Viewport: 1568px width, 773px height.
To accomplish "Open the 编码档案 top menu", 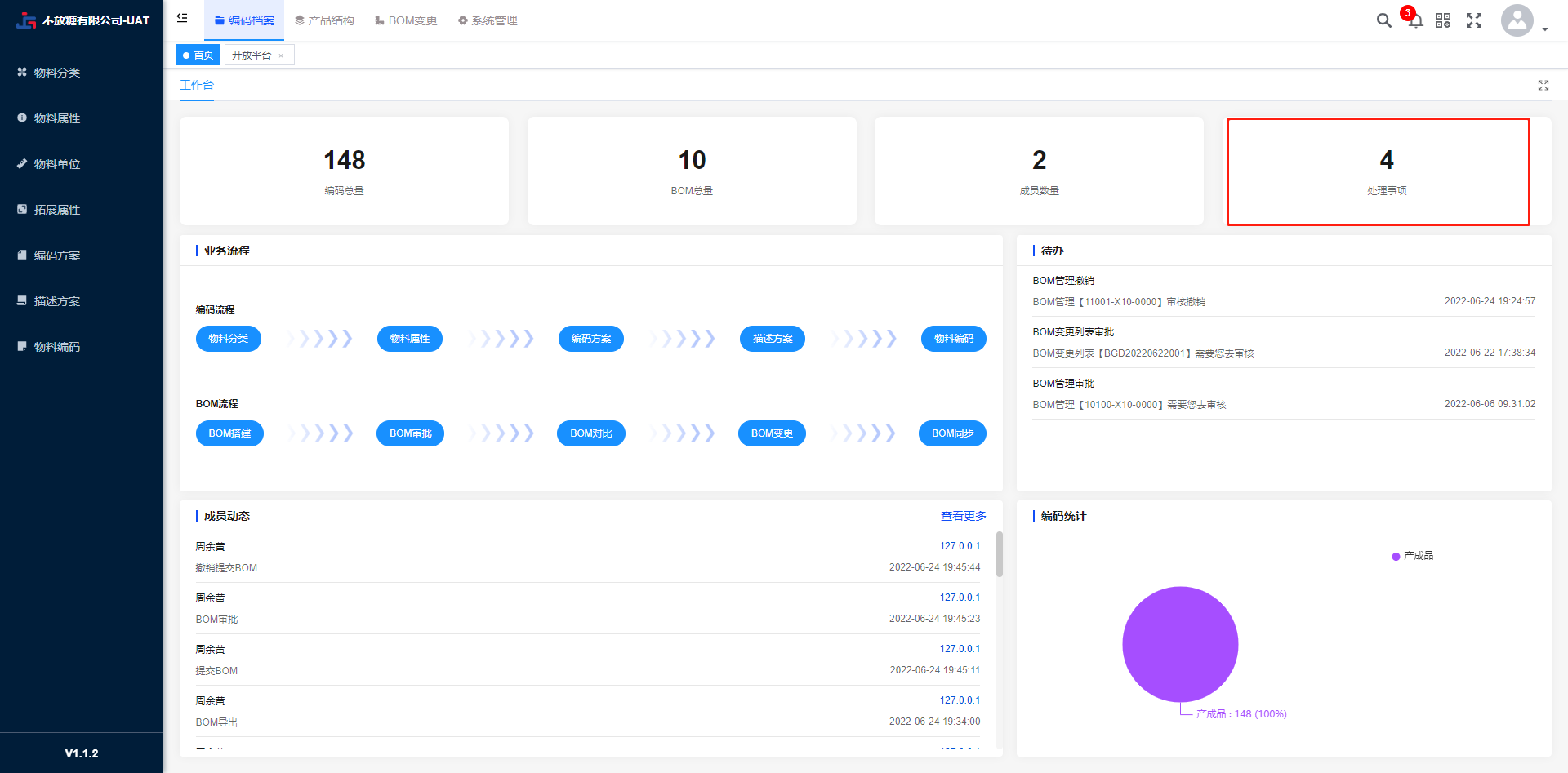I will point(244,20).
